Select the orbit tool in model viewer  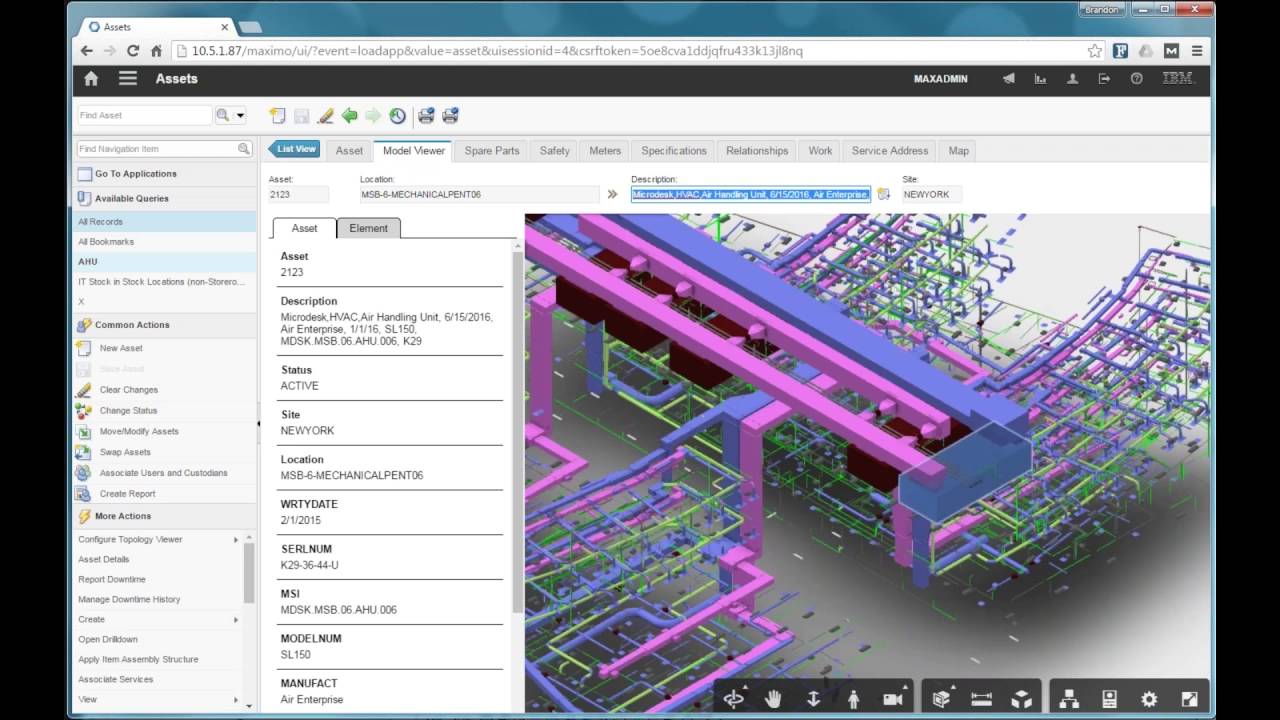734,699
